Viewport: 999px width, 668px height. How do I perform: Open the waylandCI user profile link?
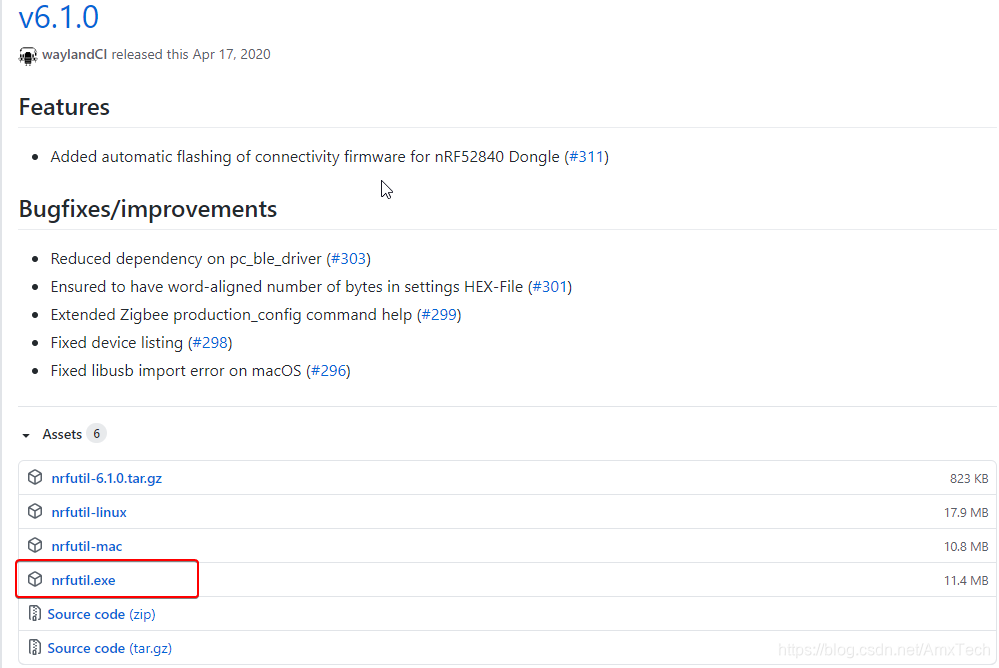tap(75, 54)
